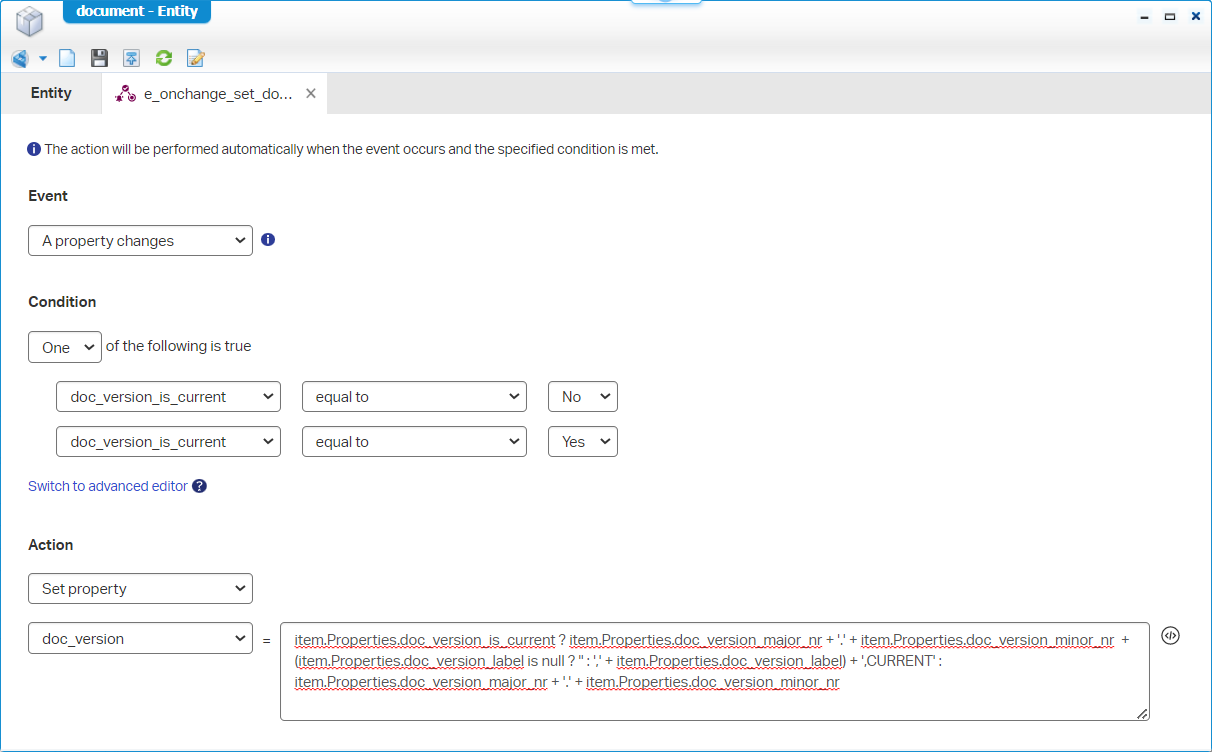1212x752 pixels.
Task: Open the 'A property changes' event dropdown
Action: 140,241
